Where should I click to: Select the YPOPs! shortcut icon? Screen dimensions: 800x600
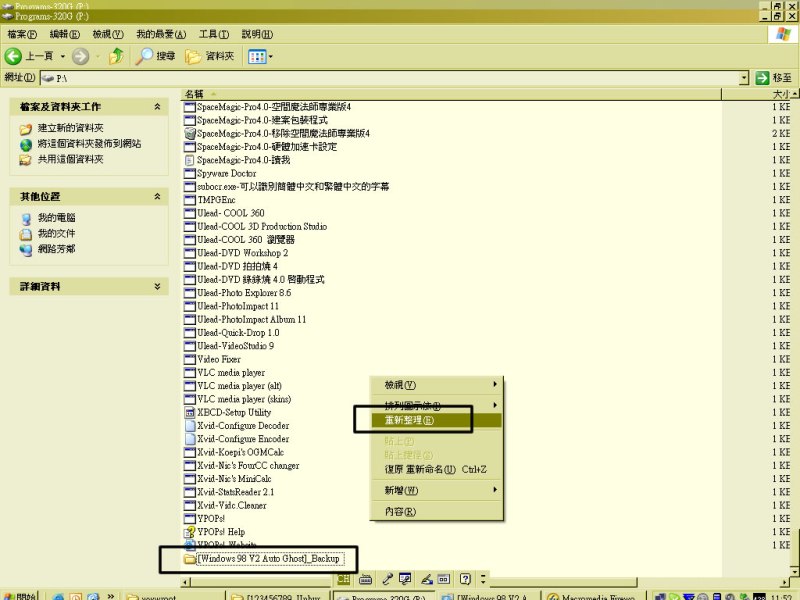coord(190,519)
